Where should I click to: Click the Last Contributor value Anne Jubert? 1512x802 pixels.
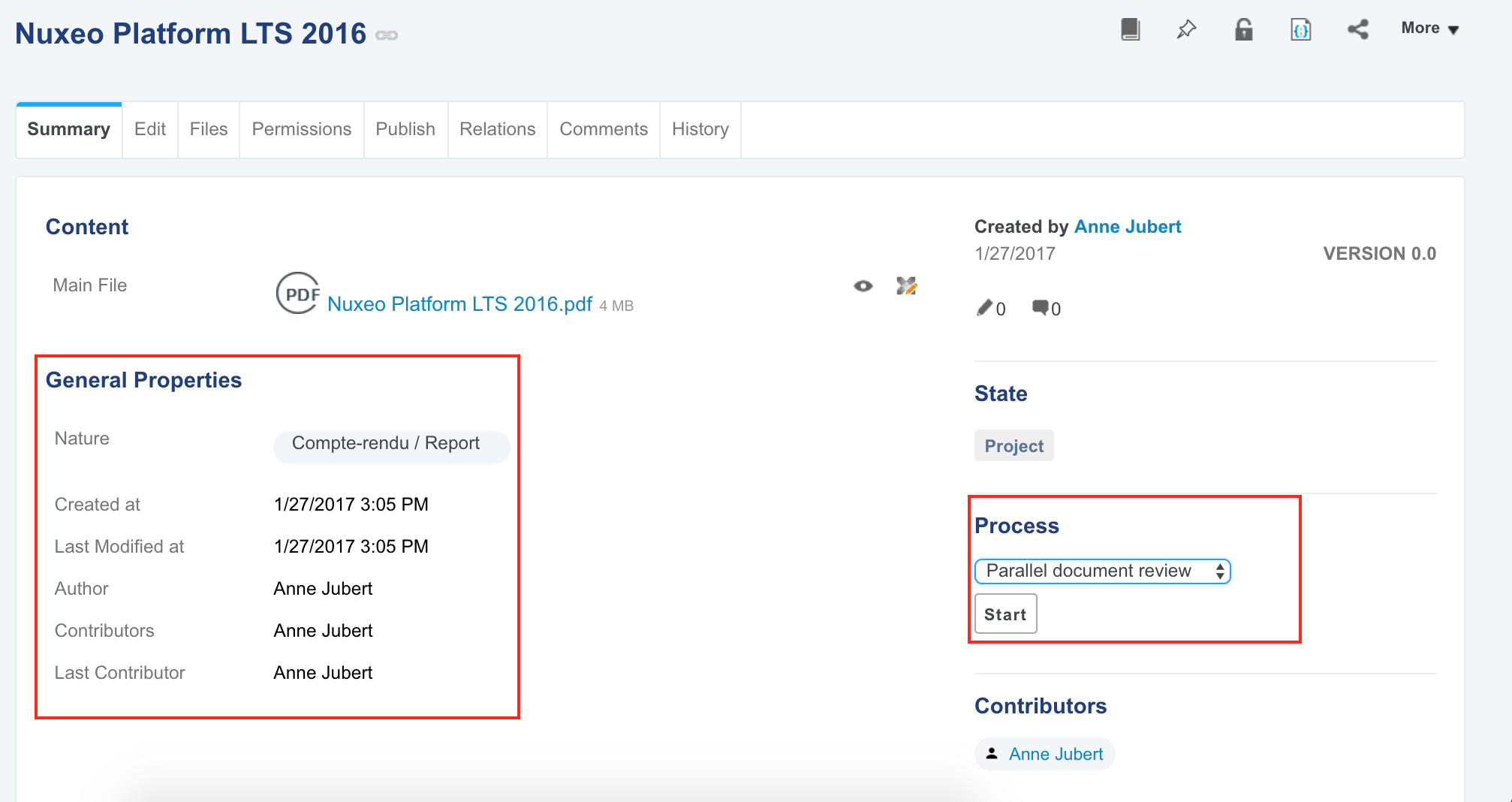[x=323, y=673]
